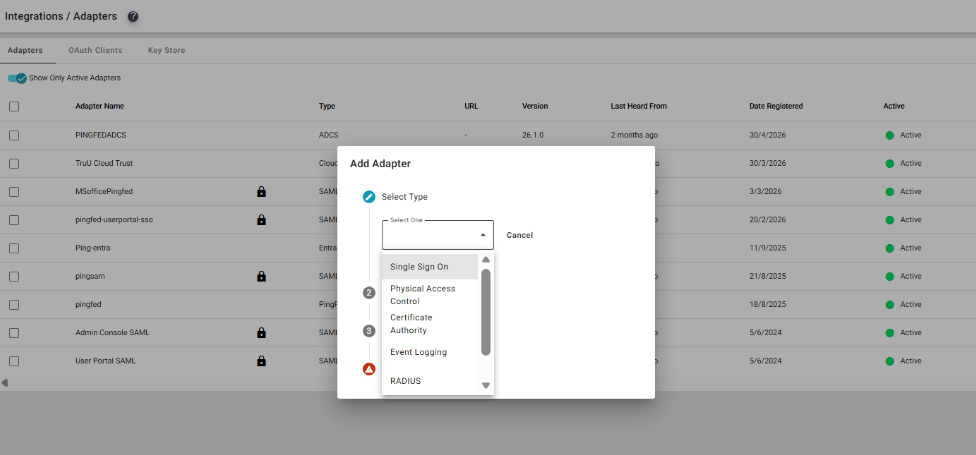This screenshot has height=455, width=976.
Task: Switch to the Key Store tab
Action: (x=166, y=50)
